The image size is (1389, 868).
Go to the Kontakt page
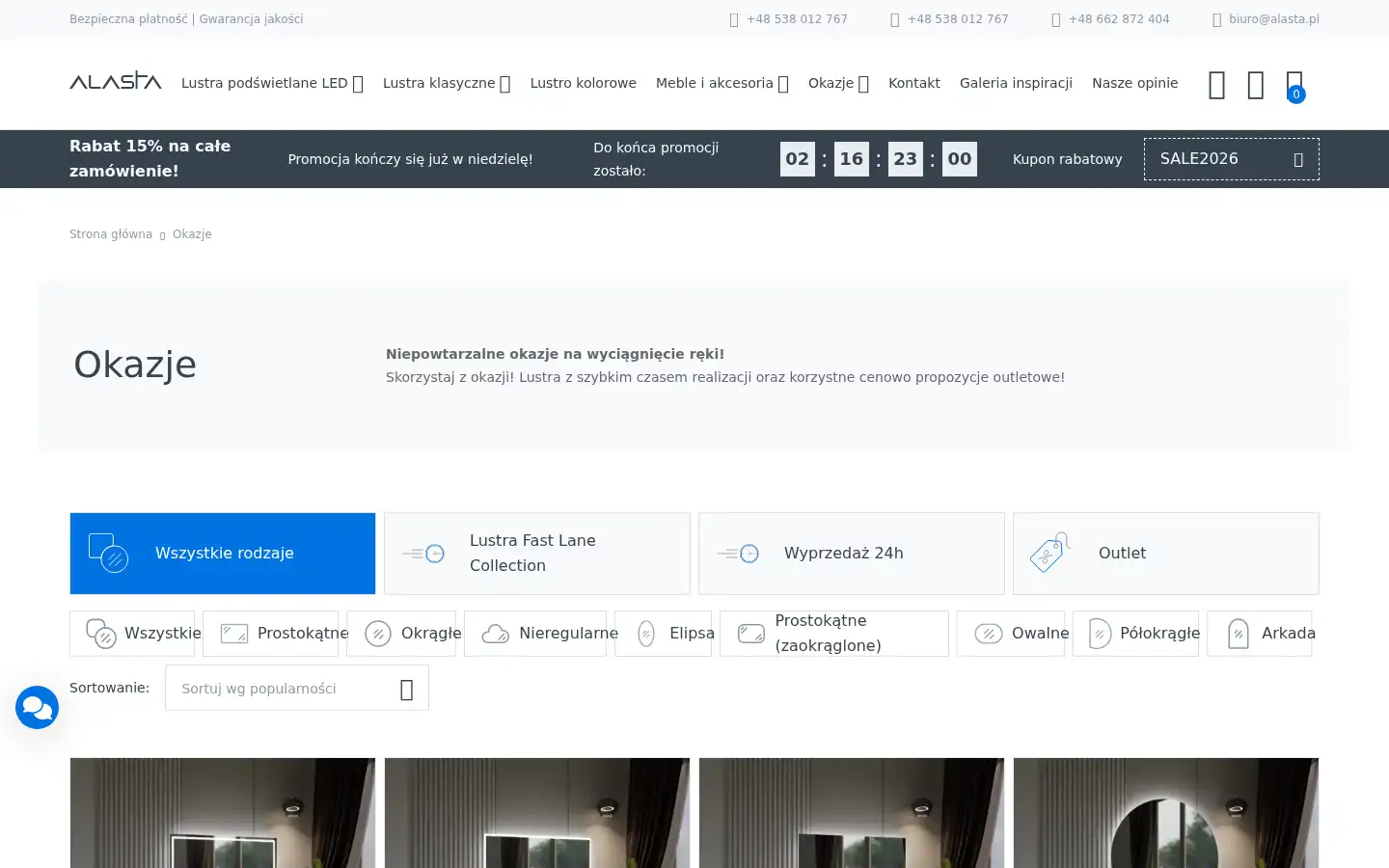914,83
